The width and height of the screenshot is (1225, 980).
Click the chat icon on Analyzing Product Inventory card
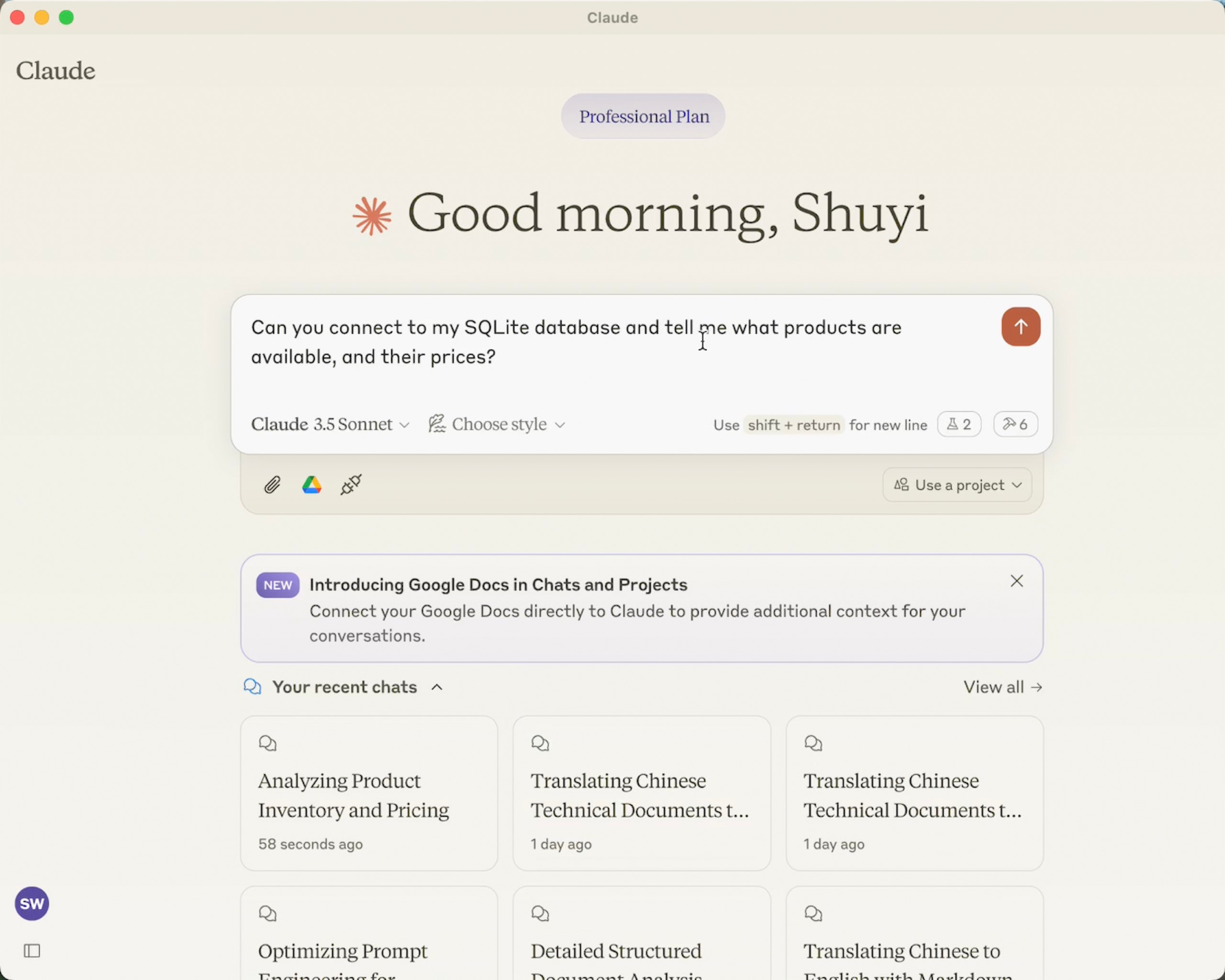point(267,743)
